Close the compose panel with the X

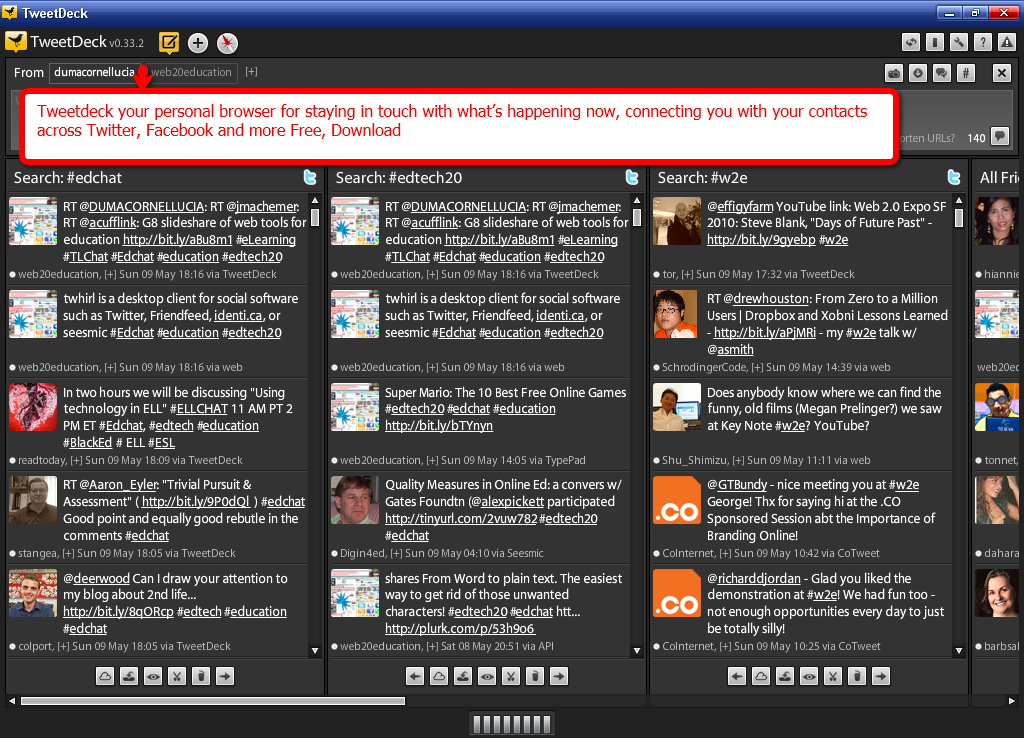(x=1002, y=73)
